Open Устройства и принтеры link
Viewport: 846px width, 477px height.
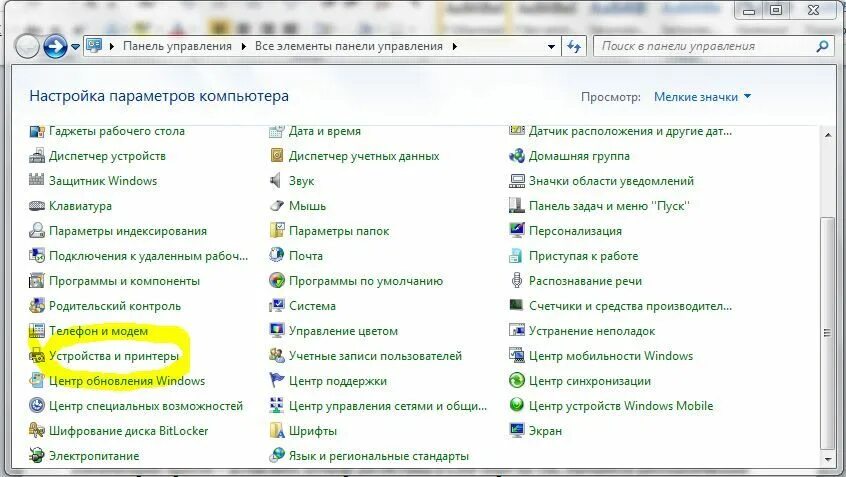[x=114, y=356]
